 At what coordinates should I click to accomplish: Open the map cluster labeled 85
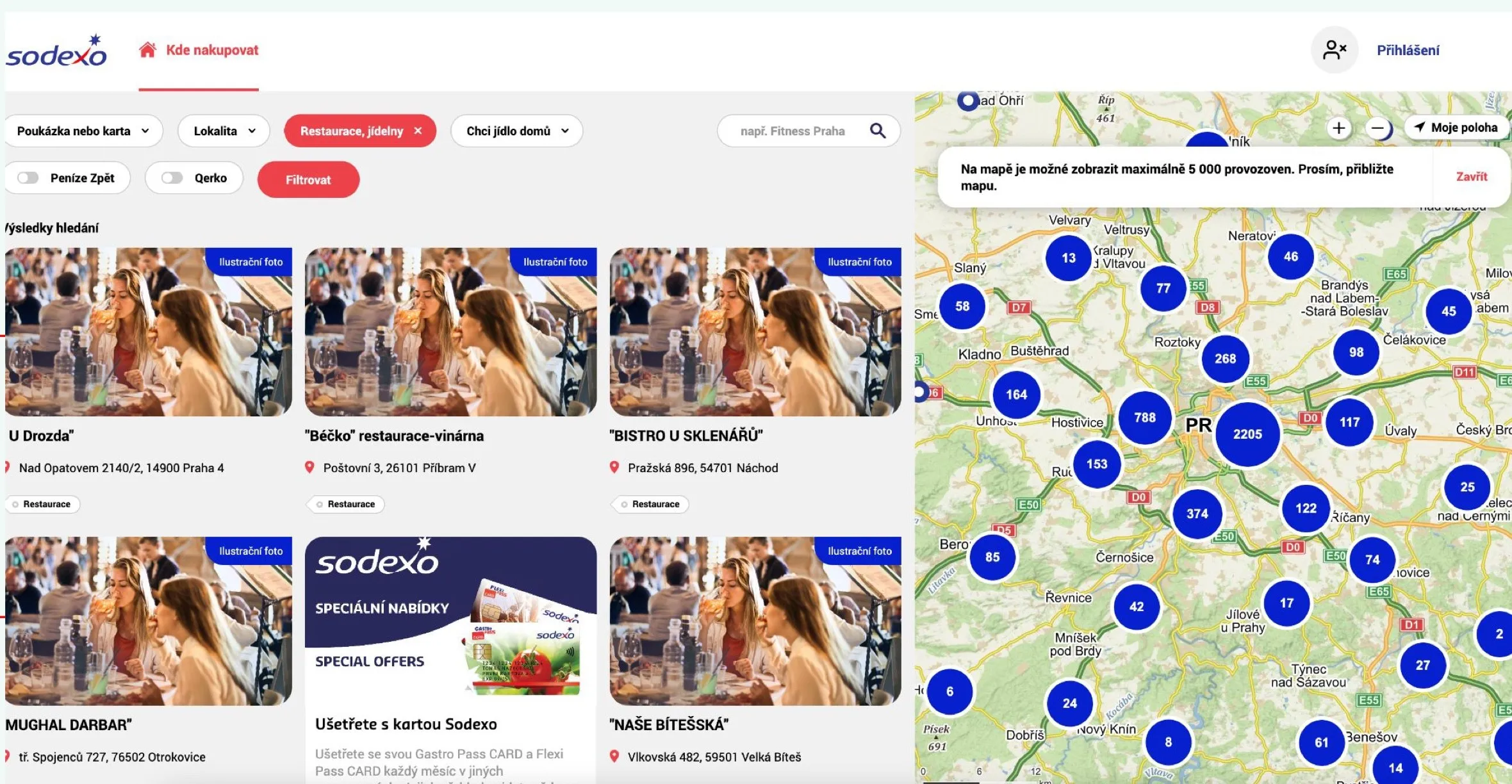point(992,557)
